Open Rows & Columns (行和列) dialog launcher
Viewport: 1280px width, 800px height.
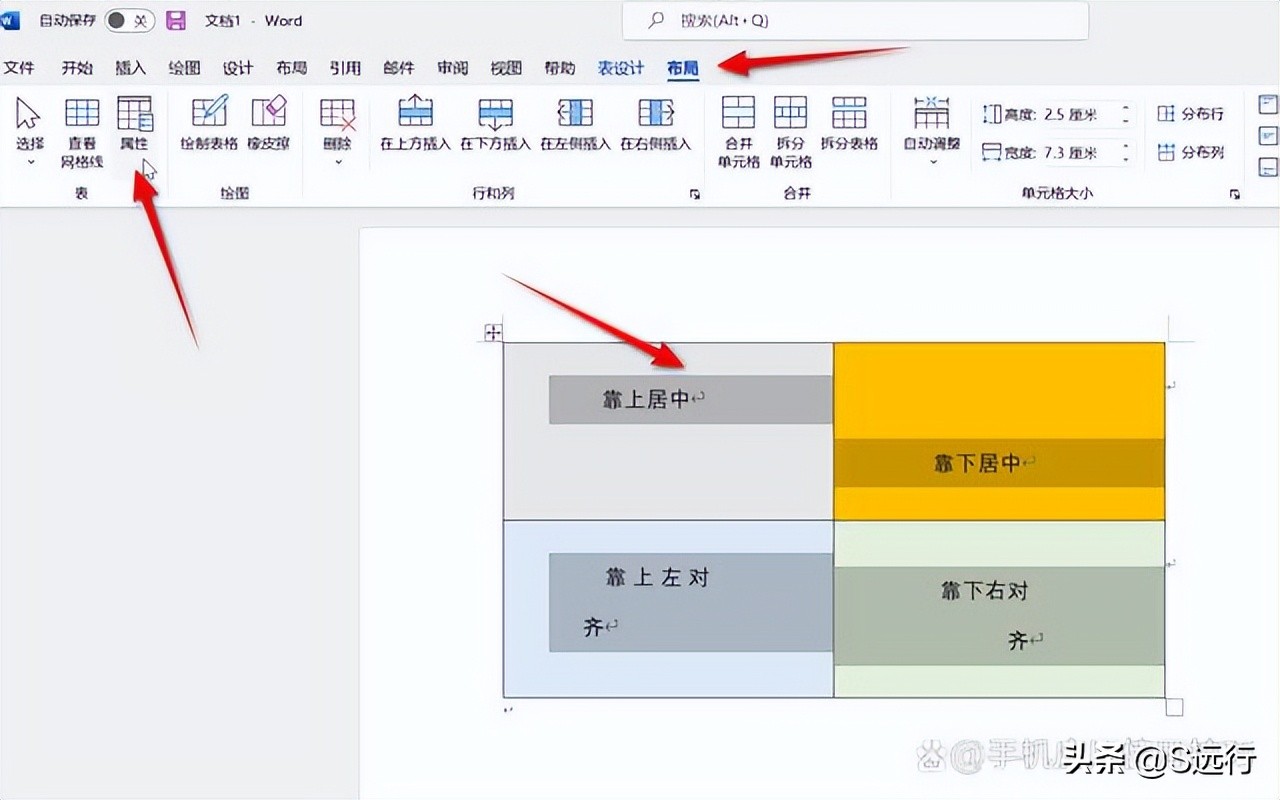[x=695, y=194]
